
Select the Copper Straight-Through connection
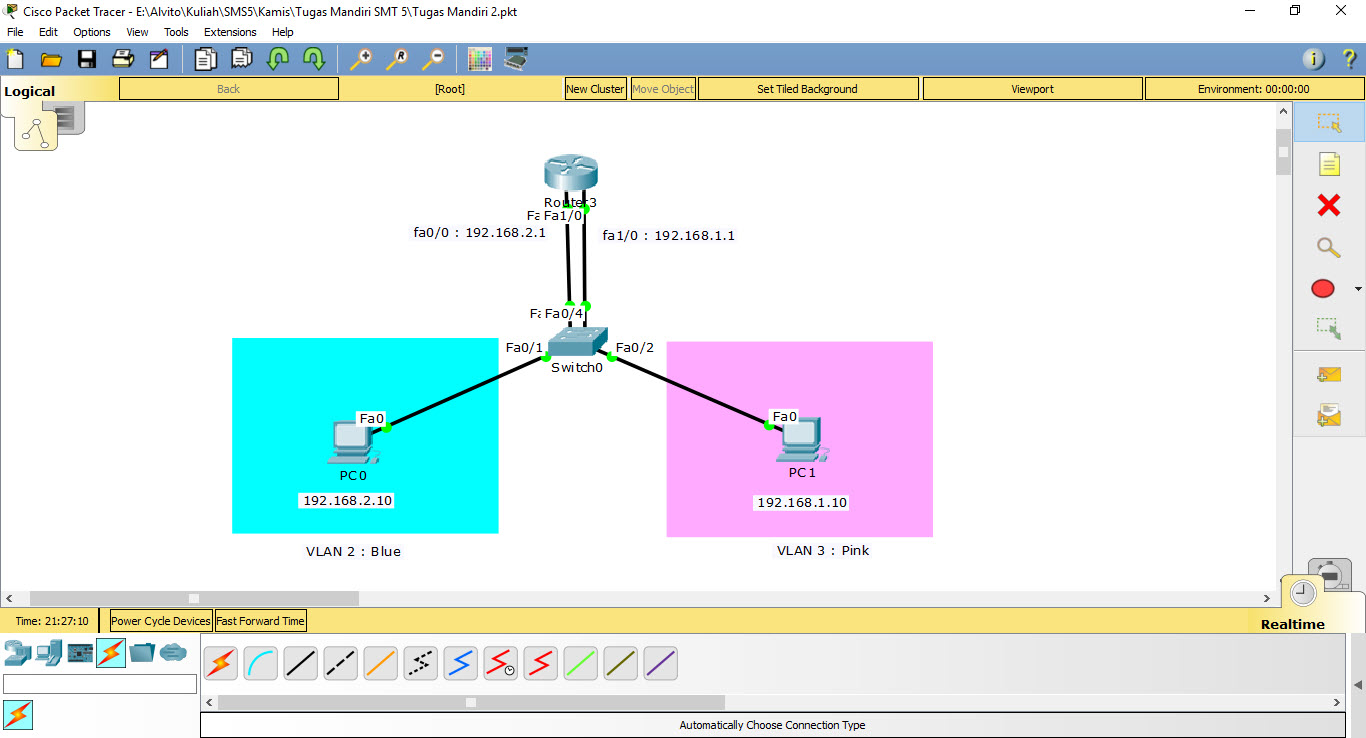click(300, 662)
